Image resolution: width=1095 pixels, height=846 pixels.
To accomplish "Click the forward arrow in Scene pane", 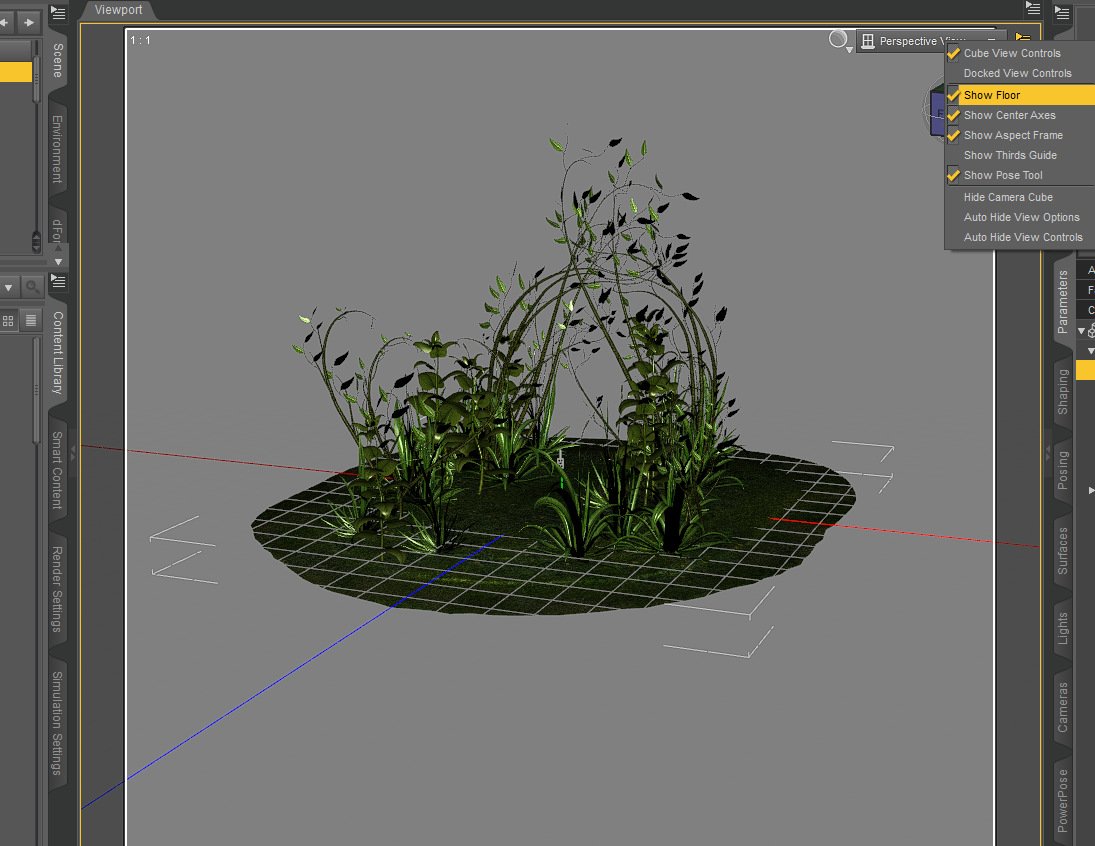I will (x=29, y=22).
